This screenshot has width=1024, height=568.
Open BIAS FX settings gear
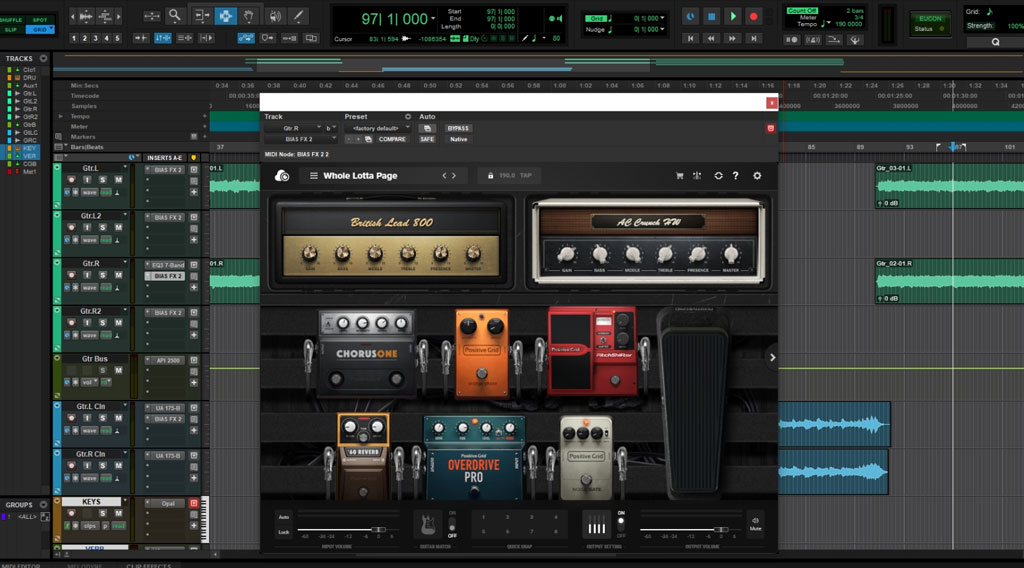pos(757,176)
